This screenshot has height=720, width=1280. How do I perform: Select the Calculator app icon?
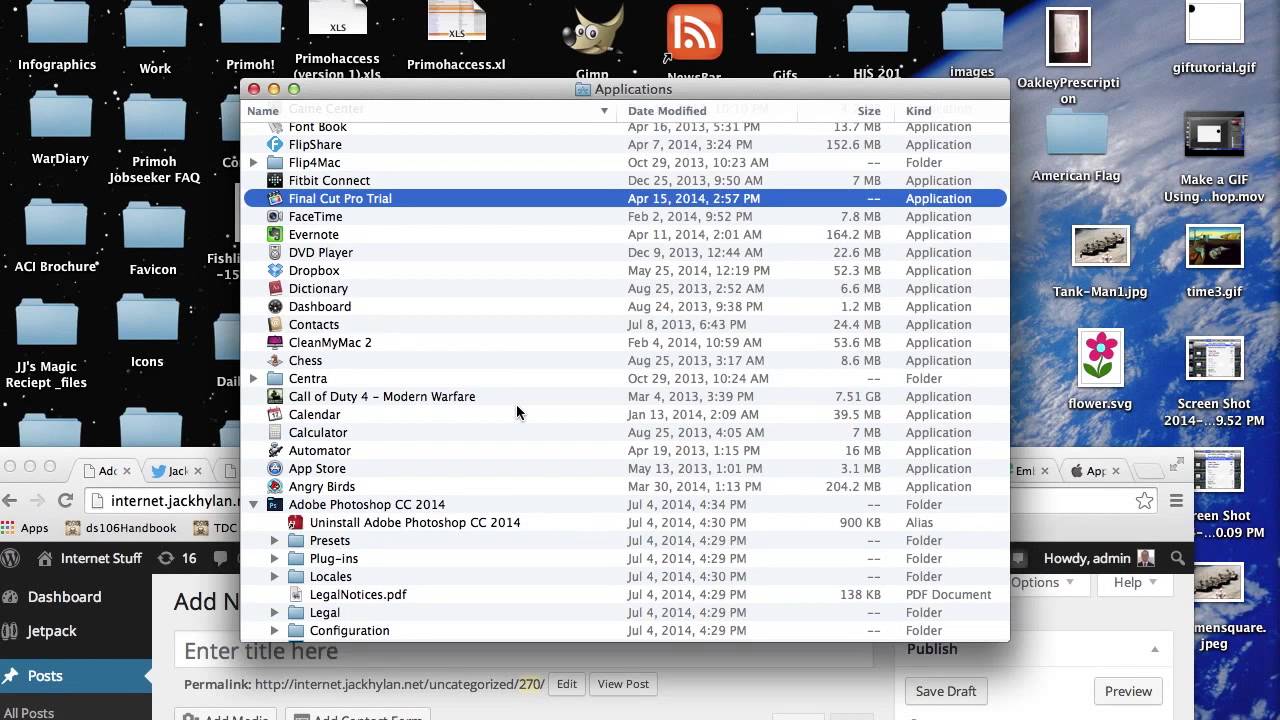275,432
